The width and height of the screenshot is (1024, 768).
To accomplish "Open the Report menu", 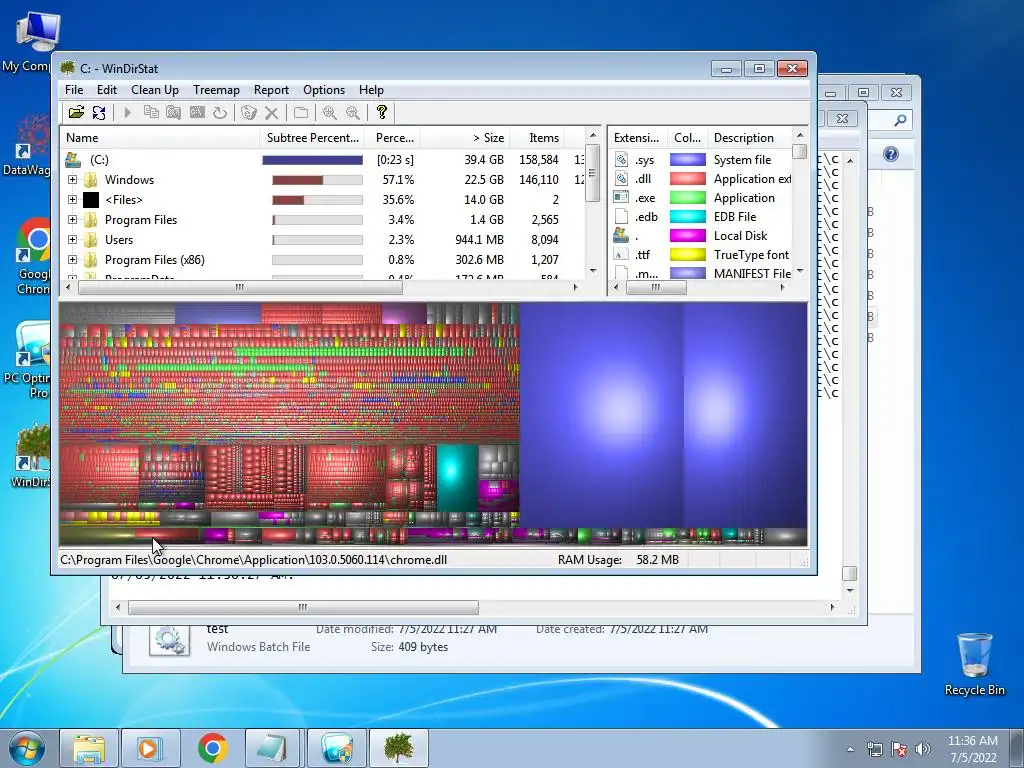I will (x=271, y=90).
